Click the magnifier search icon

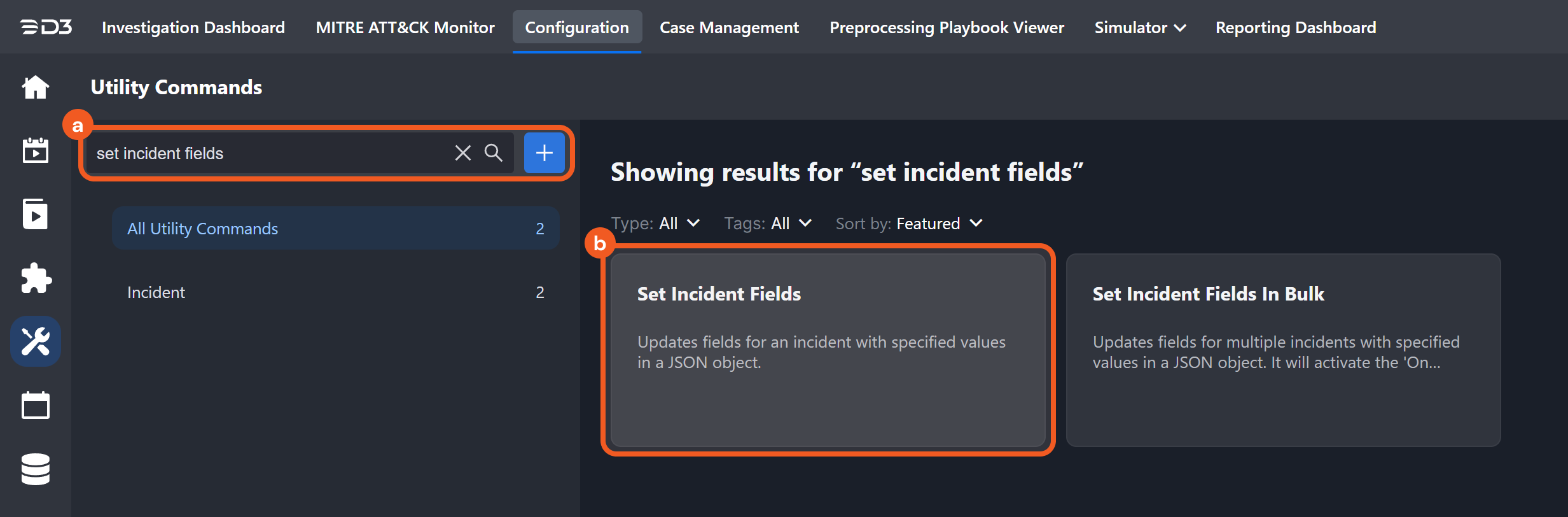tap(494, 153)
